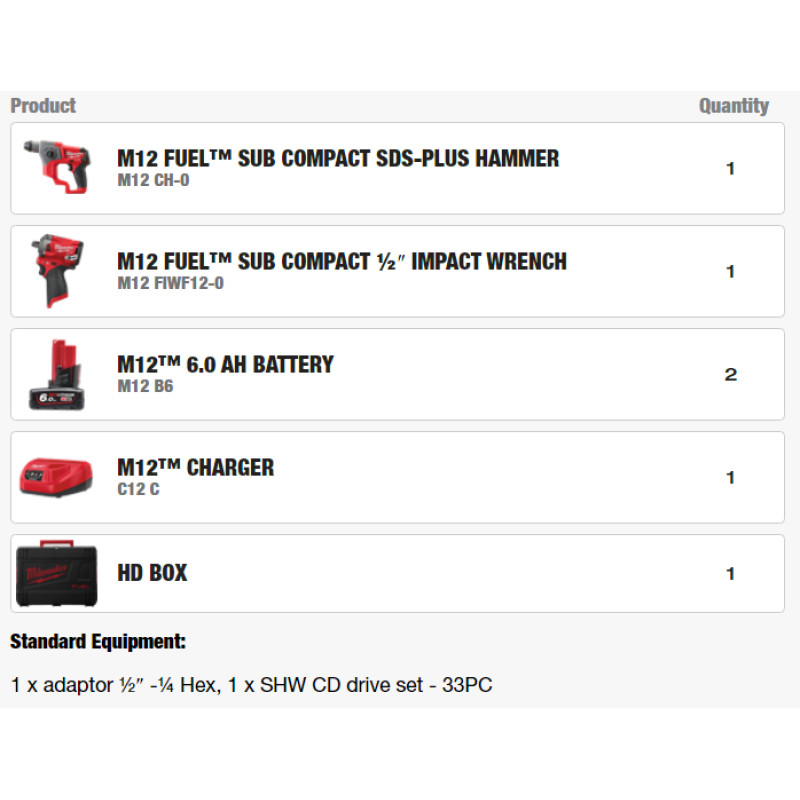Click model number M12 FIWF12-0
This screenshot has height=800, width=800.
(x=170, y=284)
